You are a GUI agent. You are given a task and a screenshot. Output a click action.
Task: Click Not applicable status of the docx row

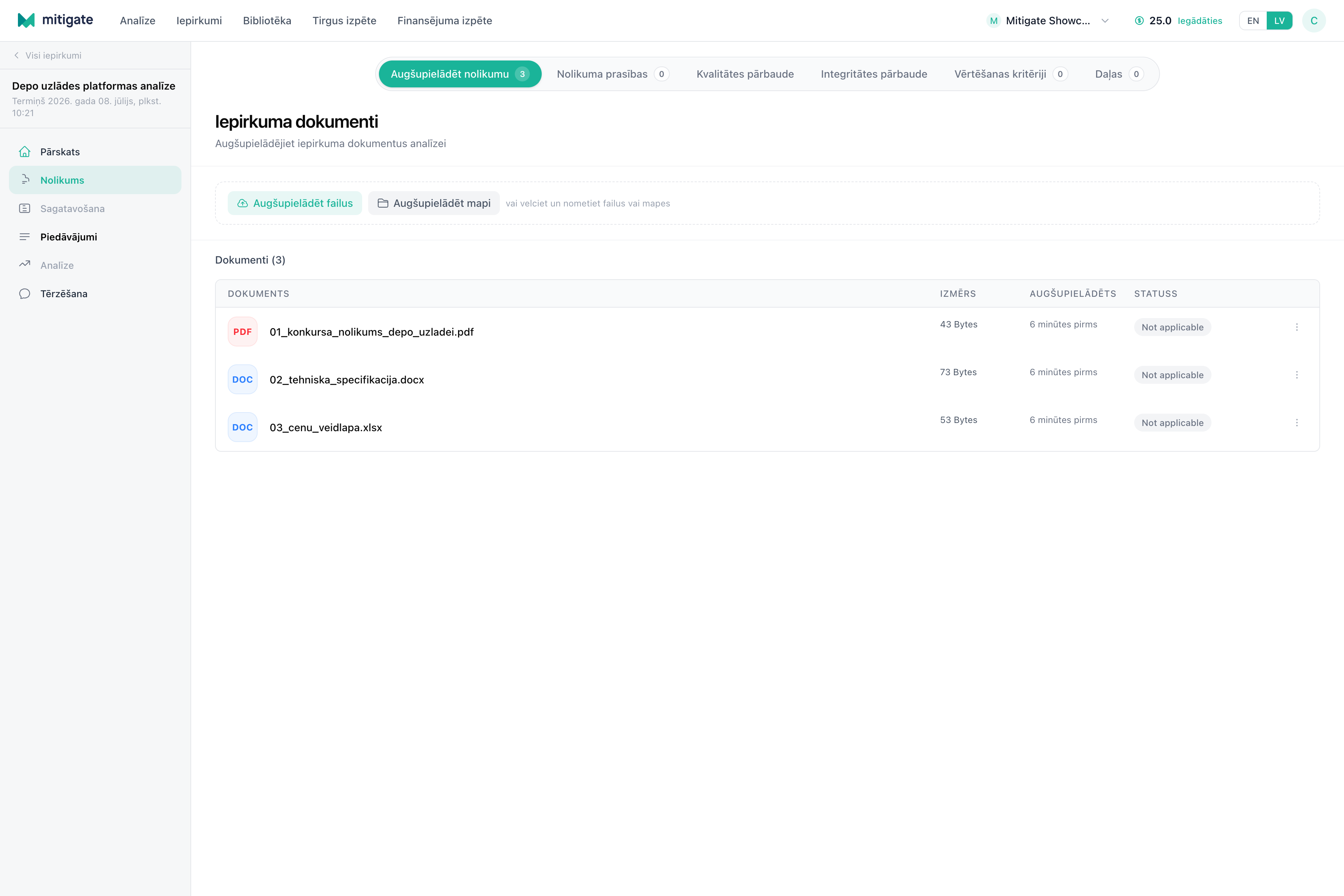[x=1172, y=375]
